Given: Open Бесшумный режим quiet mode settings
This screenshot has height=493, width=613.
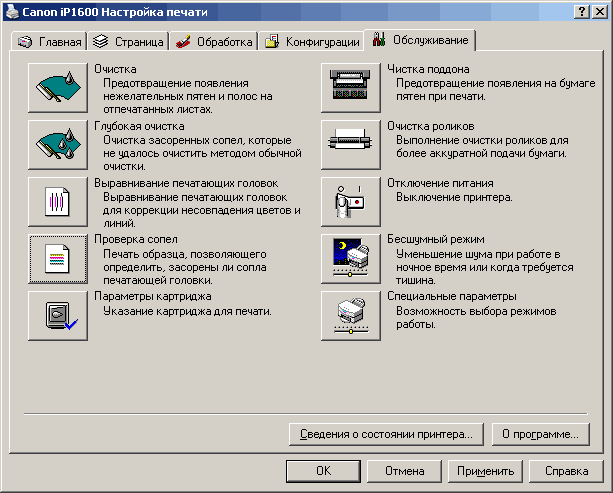Looking at the screenshot, I should pyautogui.click(x=351, y=259).
